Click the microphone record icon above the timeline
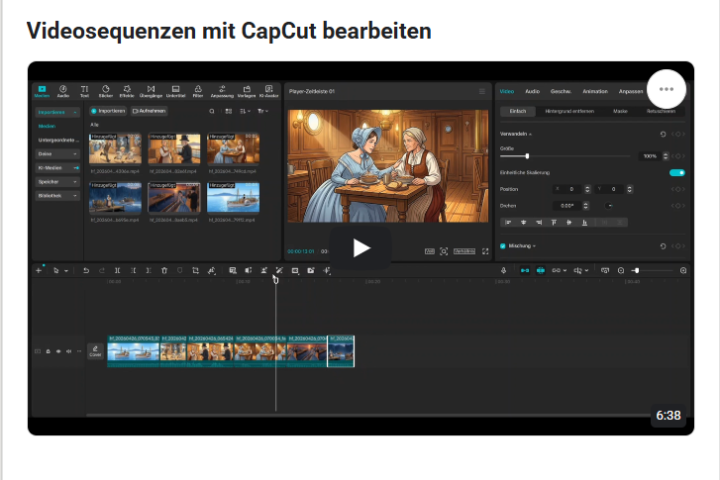Image resolution: width=720 pixels, height=480 pixels. [503, 271]
